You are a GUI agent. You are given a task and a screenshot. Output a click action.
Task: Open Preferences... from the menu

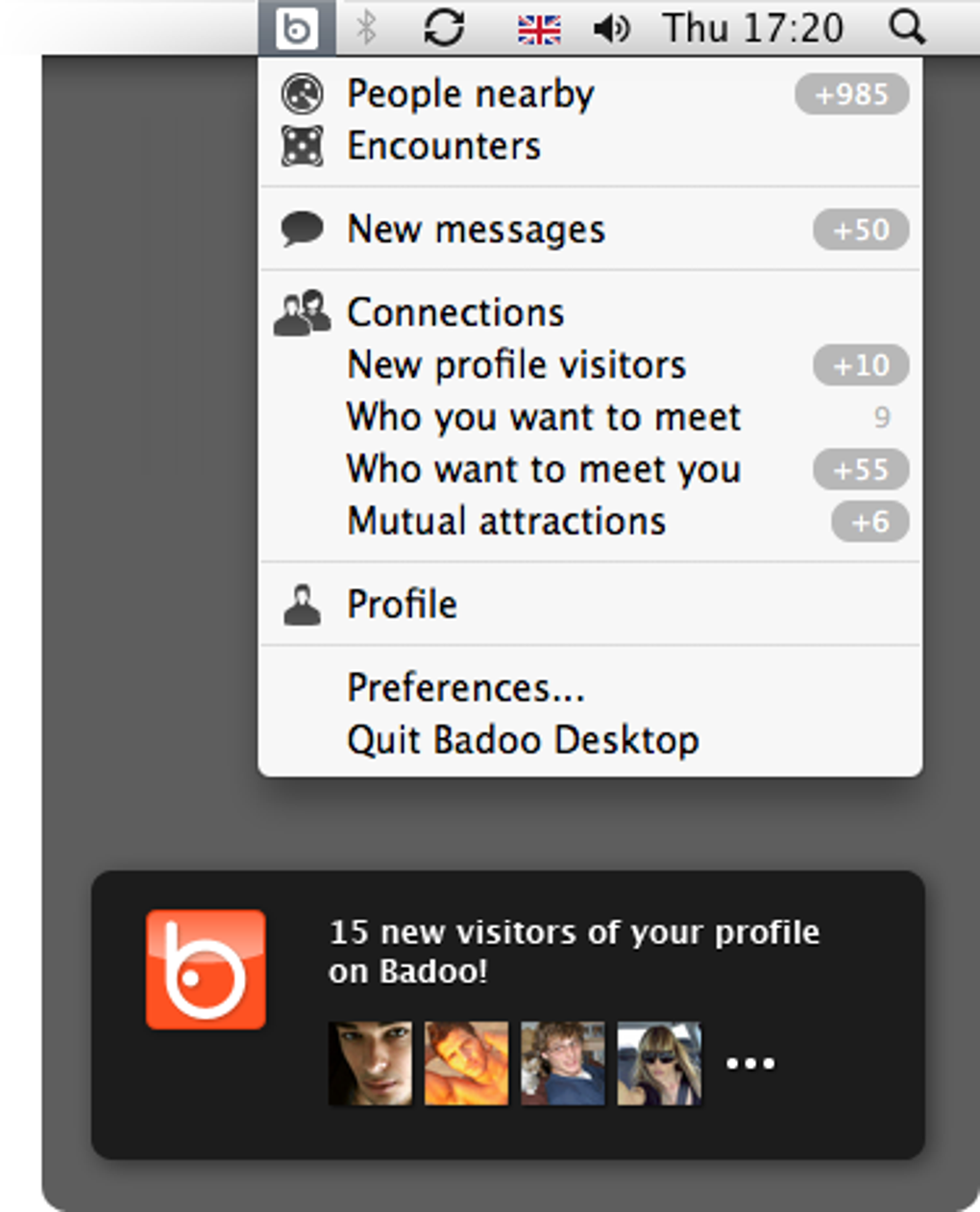click(x=465, y=688)
